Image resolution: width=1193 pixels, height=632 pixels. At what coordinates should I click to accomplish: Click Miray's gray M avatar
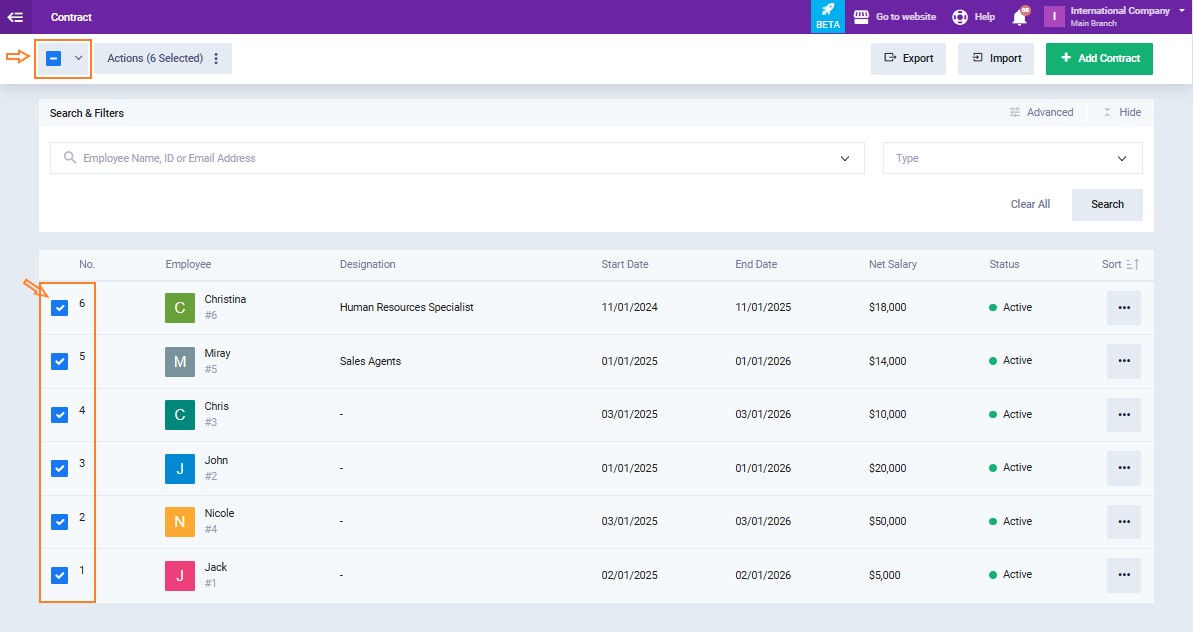point(180,362)
